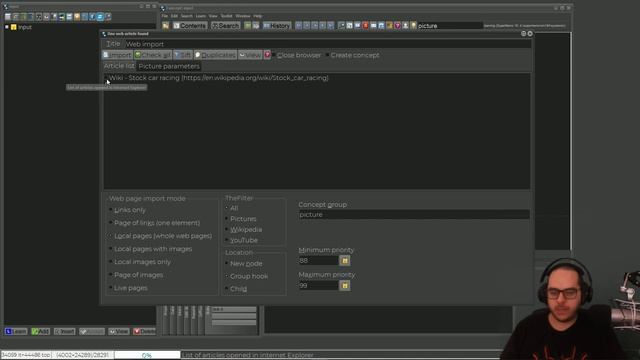
Task: Click the Search toolbar button
Action: click(225, 26)
